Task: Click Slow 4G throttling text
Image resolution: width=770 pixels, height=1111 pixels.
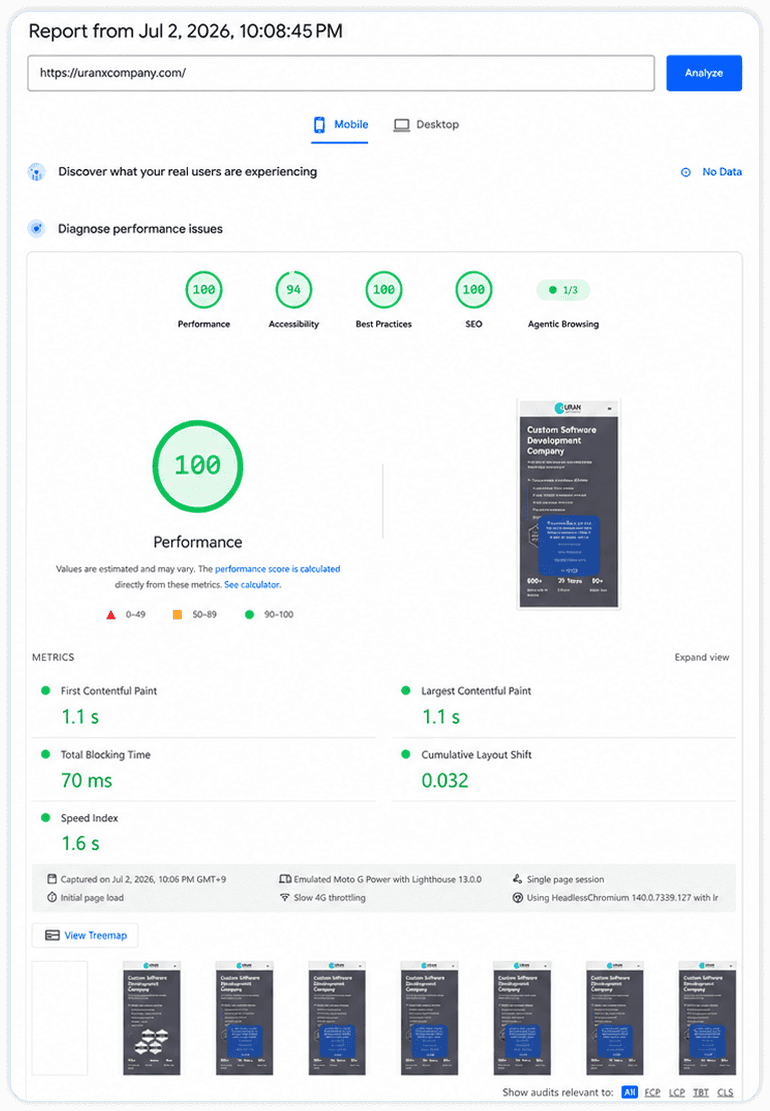Action: [329, 898]
